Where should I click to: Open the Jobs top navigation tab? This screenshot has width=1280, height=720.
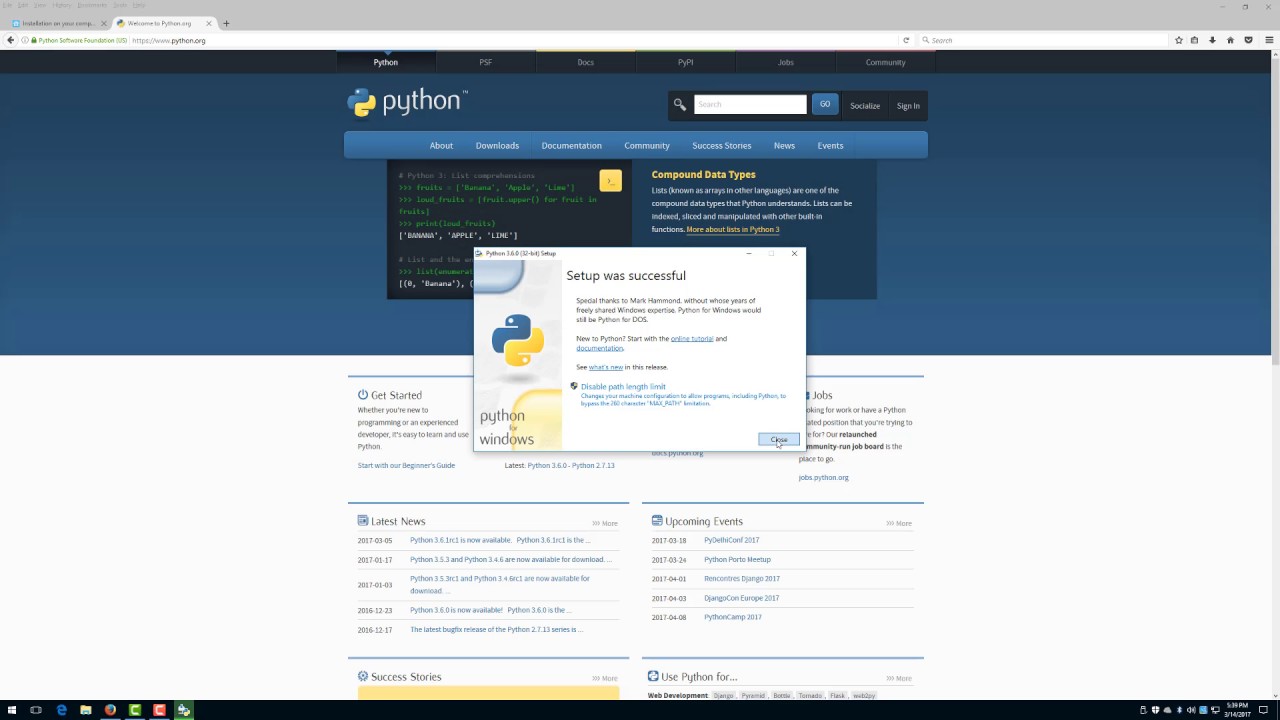[785, 62]
